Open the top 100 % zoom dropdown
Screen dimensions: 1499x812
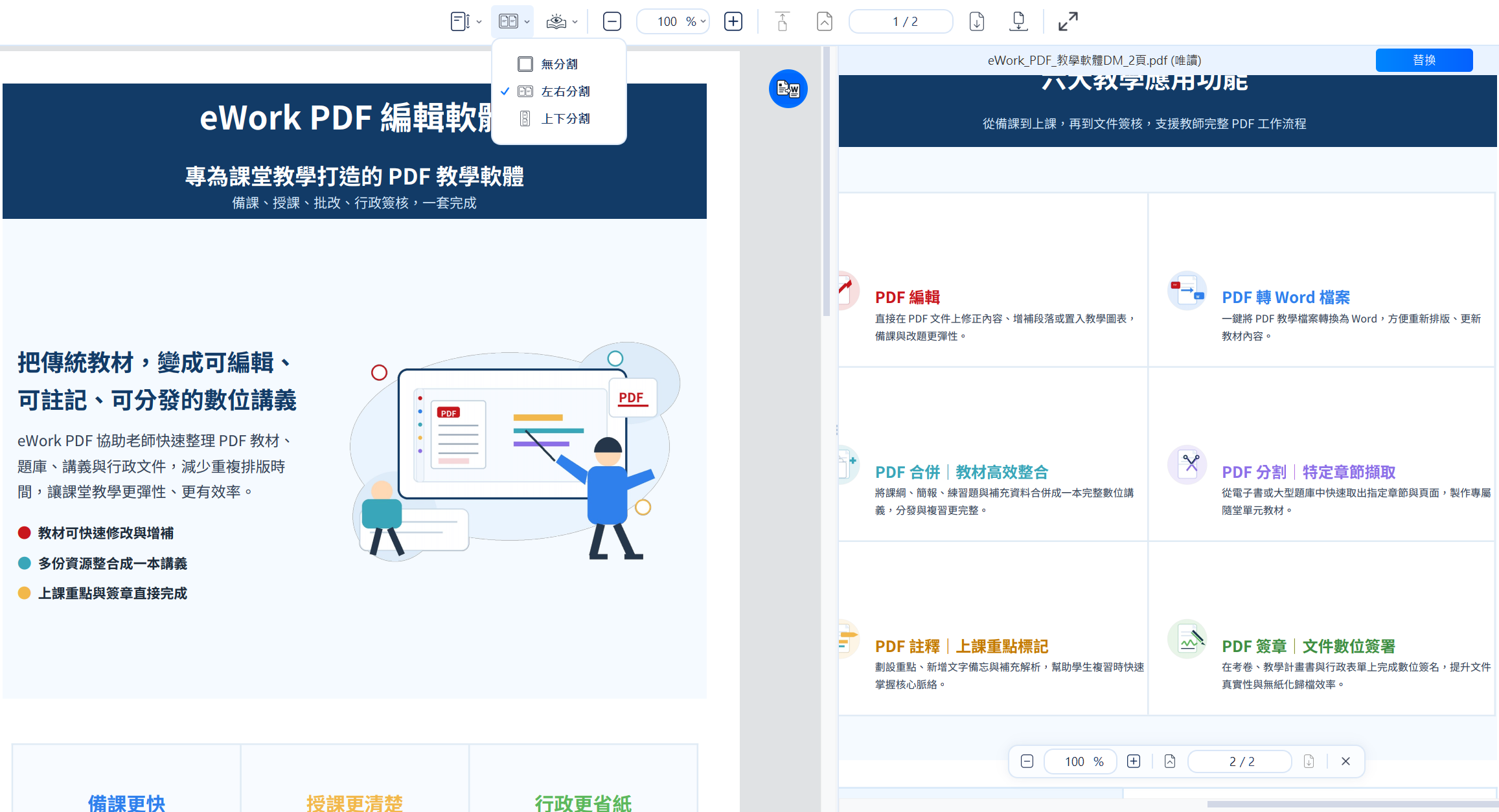(673, 21)
